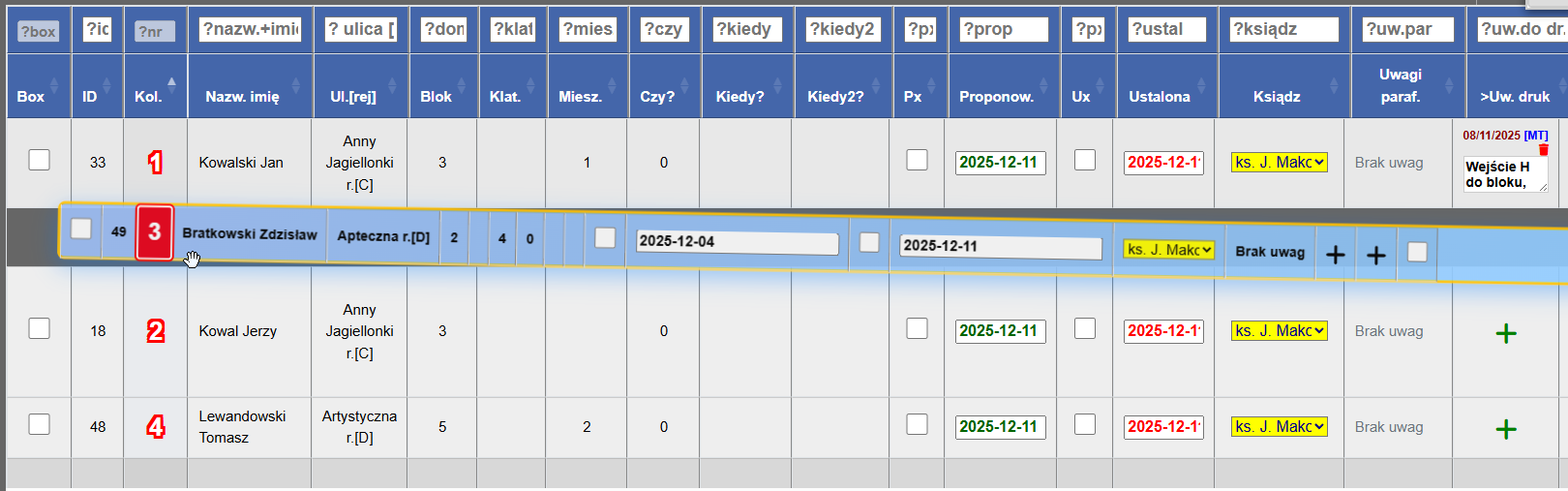Toggle the Px checkbox in Kowal Jerzy row
The height and width of the screenshot is (491, 1568).
[917, 328]
